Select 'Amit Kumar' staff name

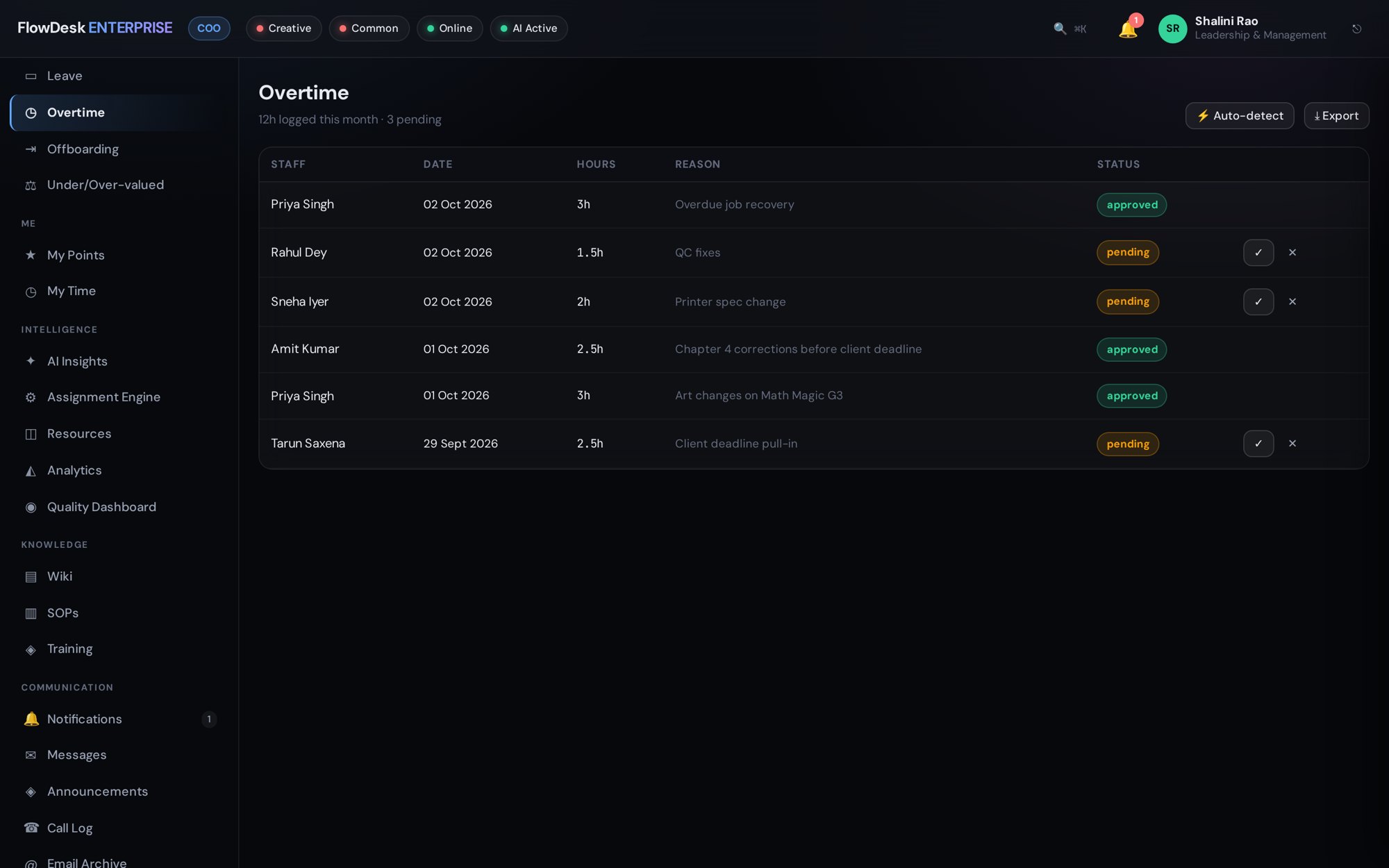click(305, 349)
